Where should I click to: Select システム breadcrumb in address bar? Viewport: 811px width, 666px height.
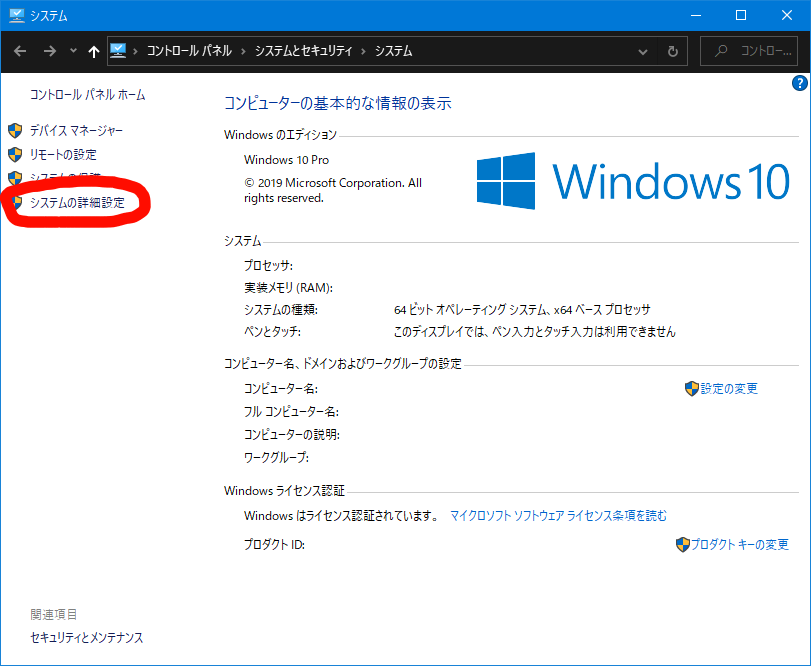[x=394, y=51]
